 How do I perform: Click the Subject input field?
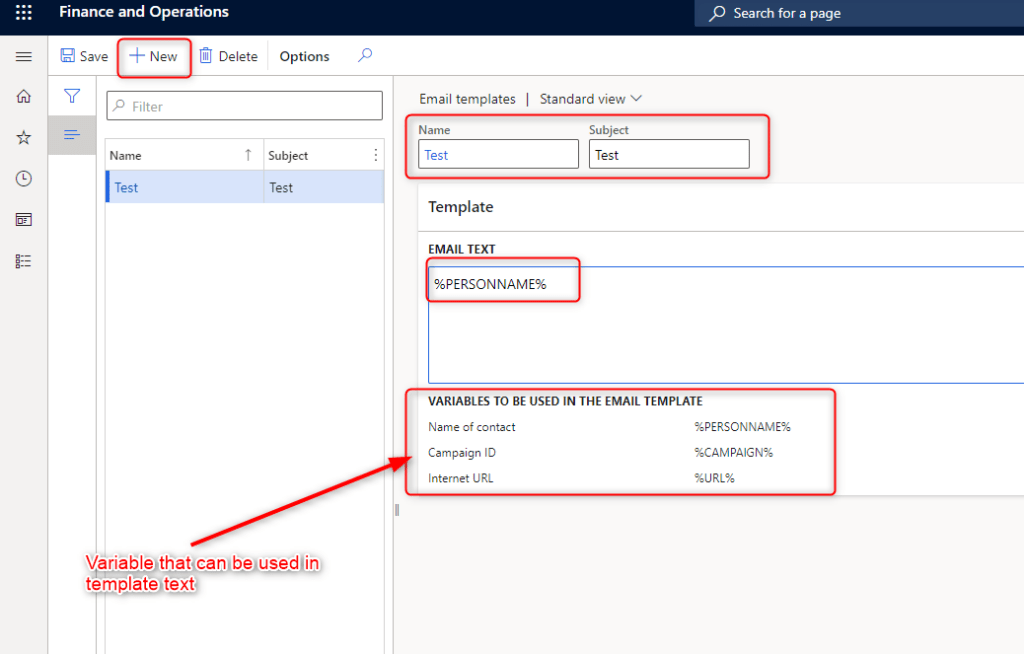point(668,154)
